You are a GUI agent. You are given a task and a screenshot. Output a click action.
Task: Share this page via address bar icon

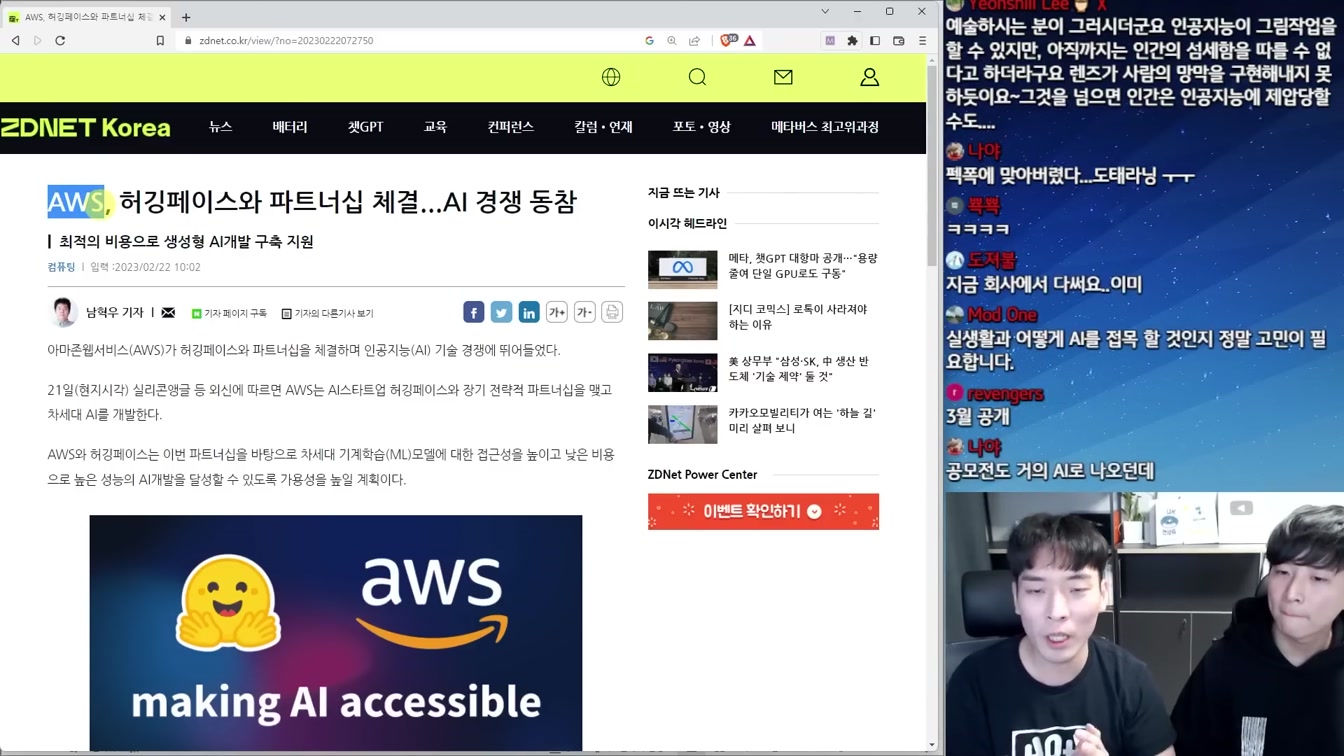pyautogui.click(x=694, y=41)
